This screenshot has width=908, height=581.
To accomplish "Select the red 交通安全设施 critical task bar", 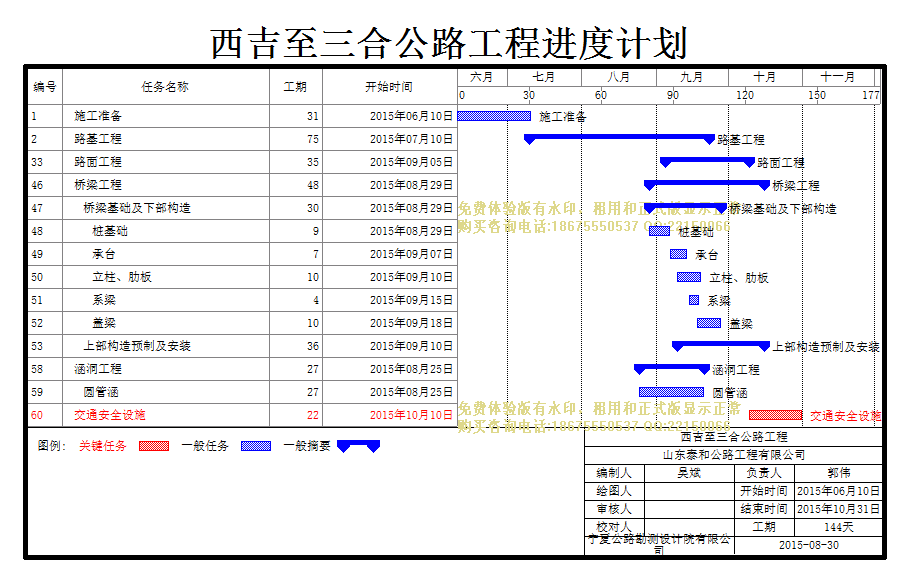I will click(775, 415).
